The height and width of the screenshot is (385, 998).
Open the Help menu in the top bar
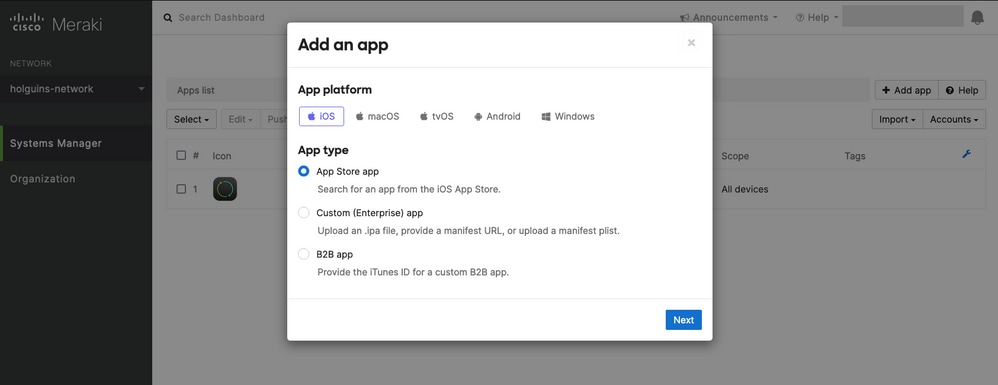click(817, 18)
